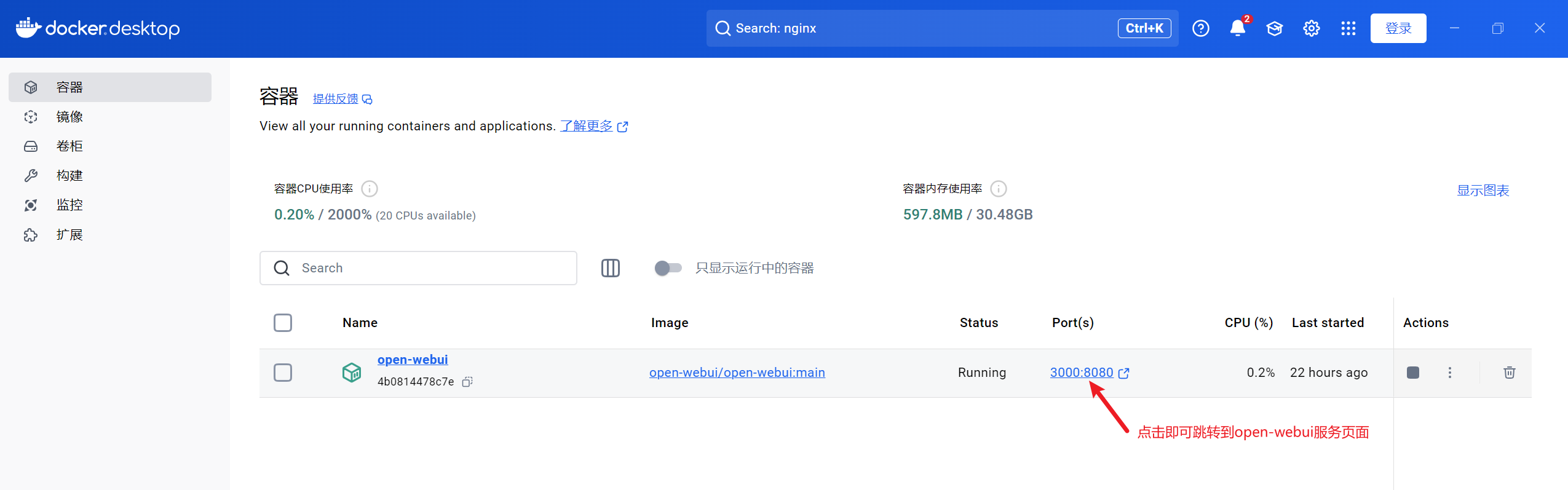
Task: Open the 卷柜 sidebar section
Action: [x=110, y=146]
